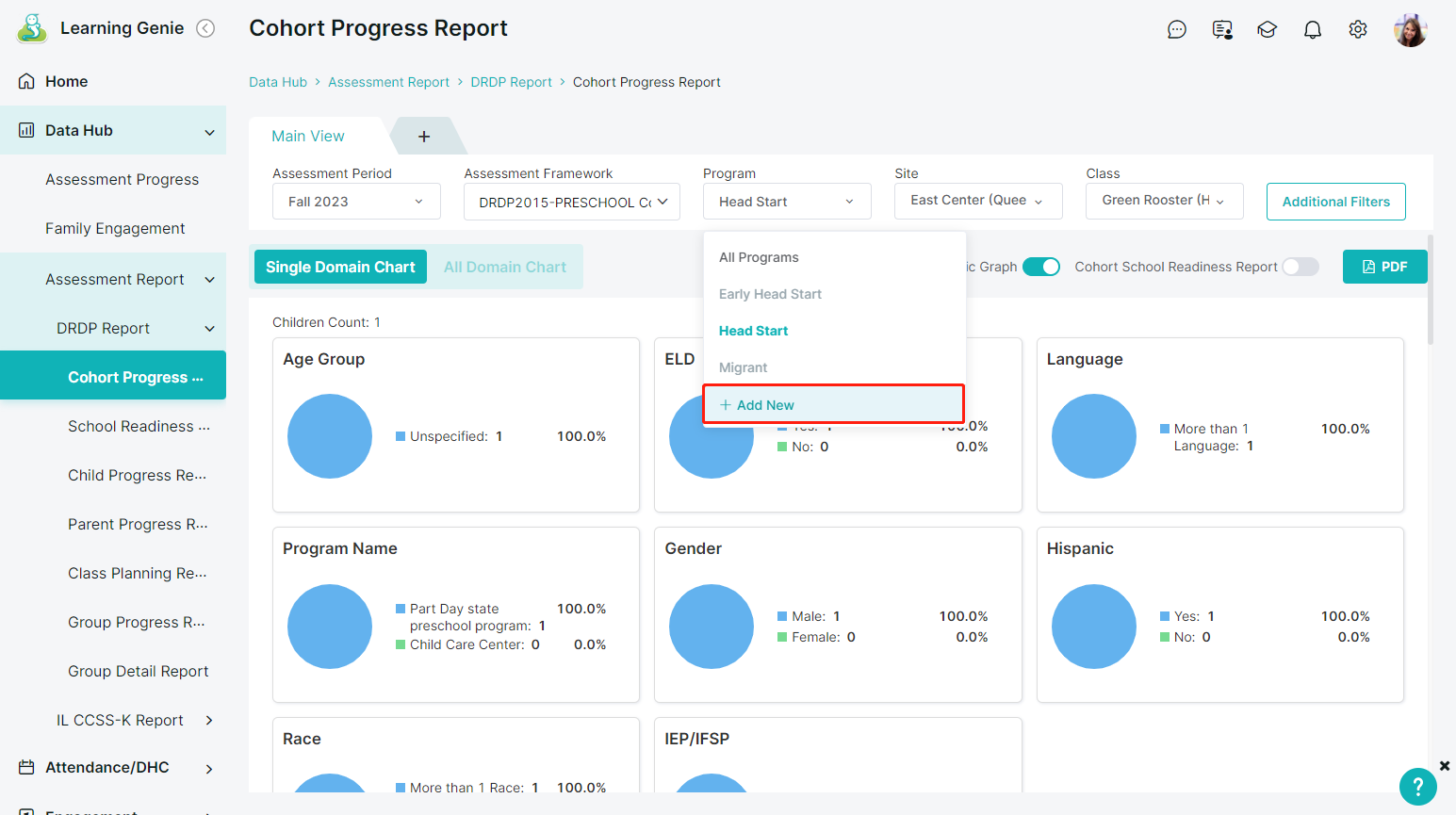Click the blue Age Group pie chart
The height and width of the screenshot is (815, 1456).
[x=330, y=436]
